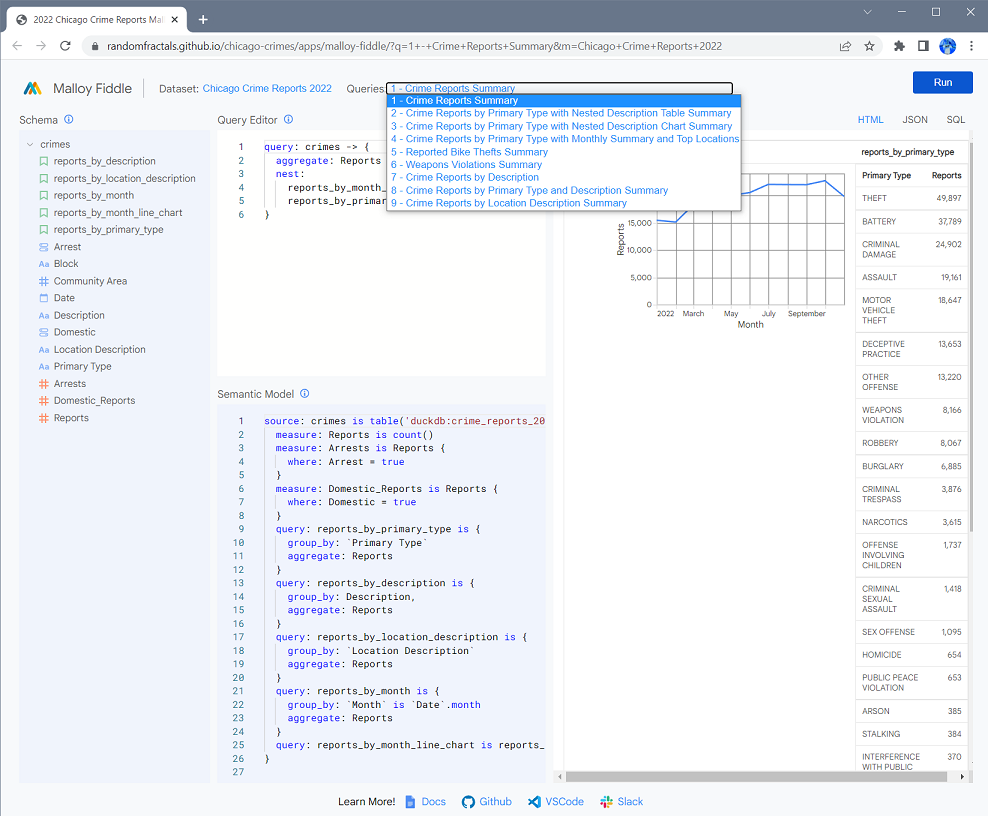Open the Chicago Crime Reports 2022 dataset link
The width and height of the screenshot is (988, 816).
pos(267,89)
